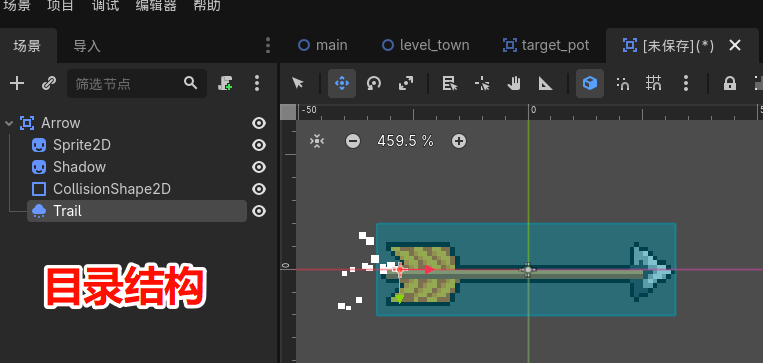Image resolution: width=763 pixels, height=363 pixels.
Task: Hide the Trail node
Action: (x=259, y=211)
